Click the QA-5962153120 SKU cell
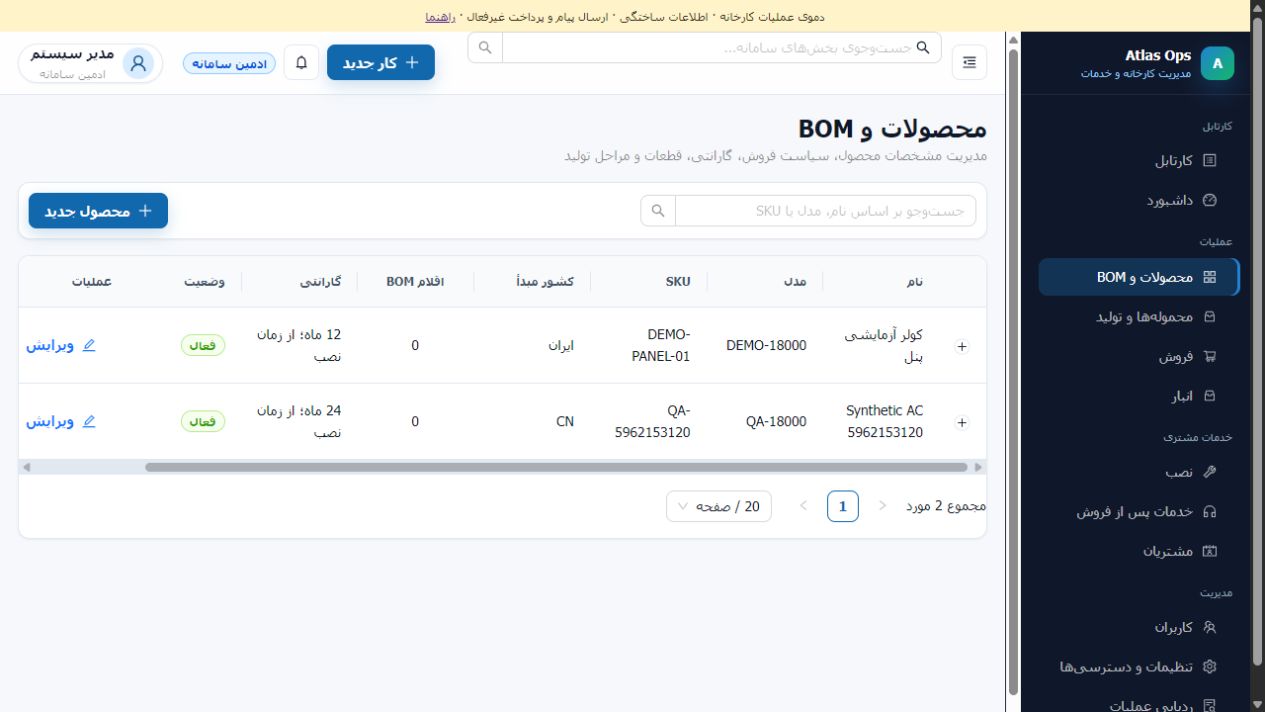The image size is (1265, 712). pos(649,422)
